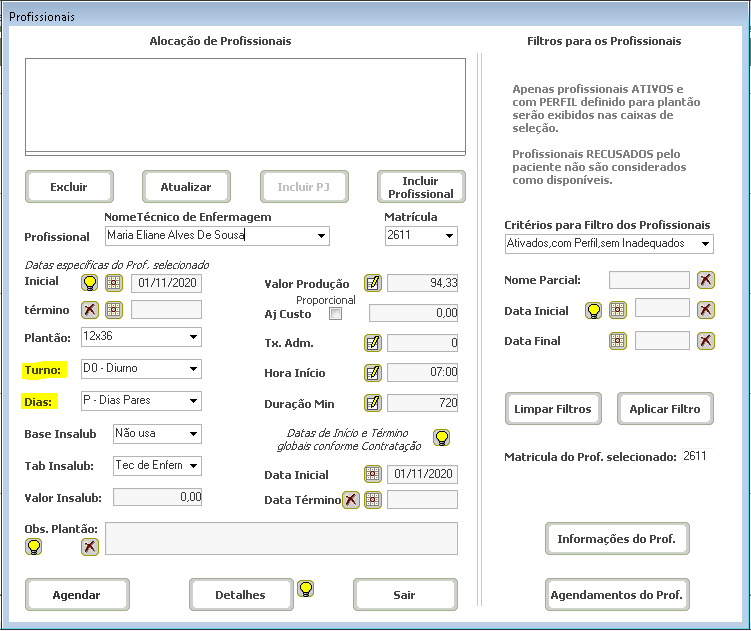Click the edit icon for Valor Produção
This screenshot has width=751, height=631.
373,283
